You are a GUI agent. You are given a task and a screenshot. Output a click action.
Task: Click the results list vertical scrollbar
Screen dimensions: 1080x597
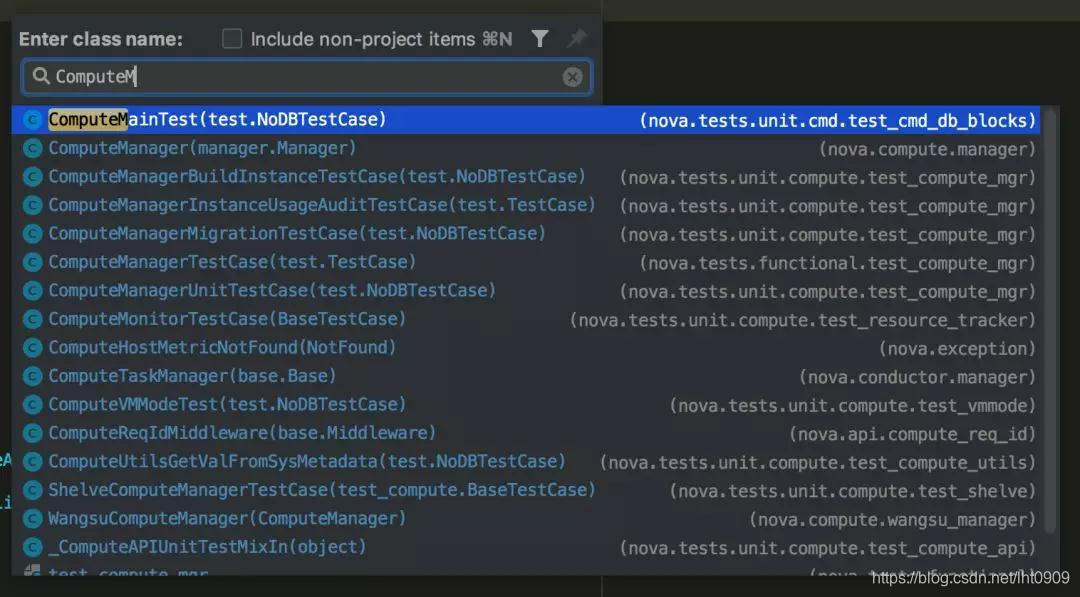pyautogui.click(x=1050, y=320)
